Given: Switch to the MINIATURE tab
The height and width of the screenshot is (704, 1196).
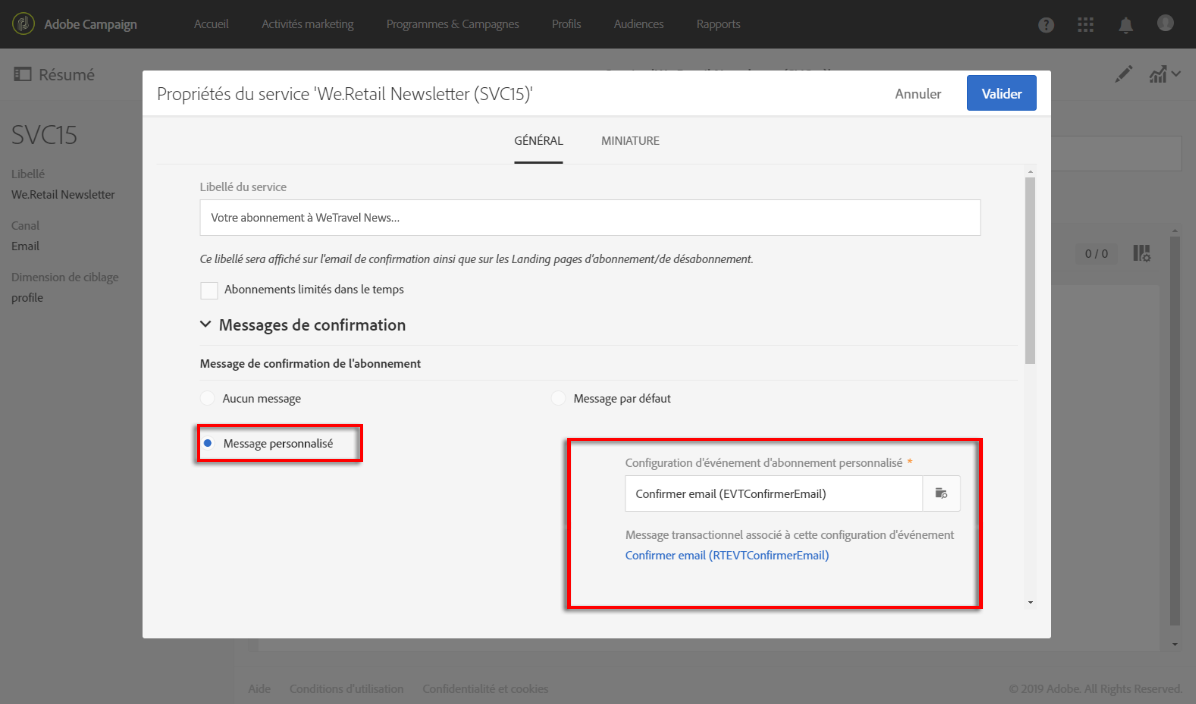Looking at the screenshot, I should (630, 140).
